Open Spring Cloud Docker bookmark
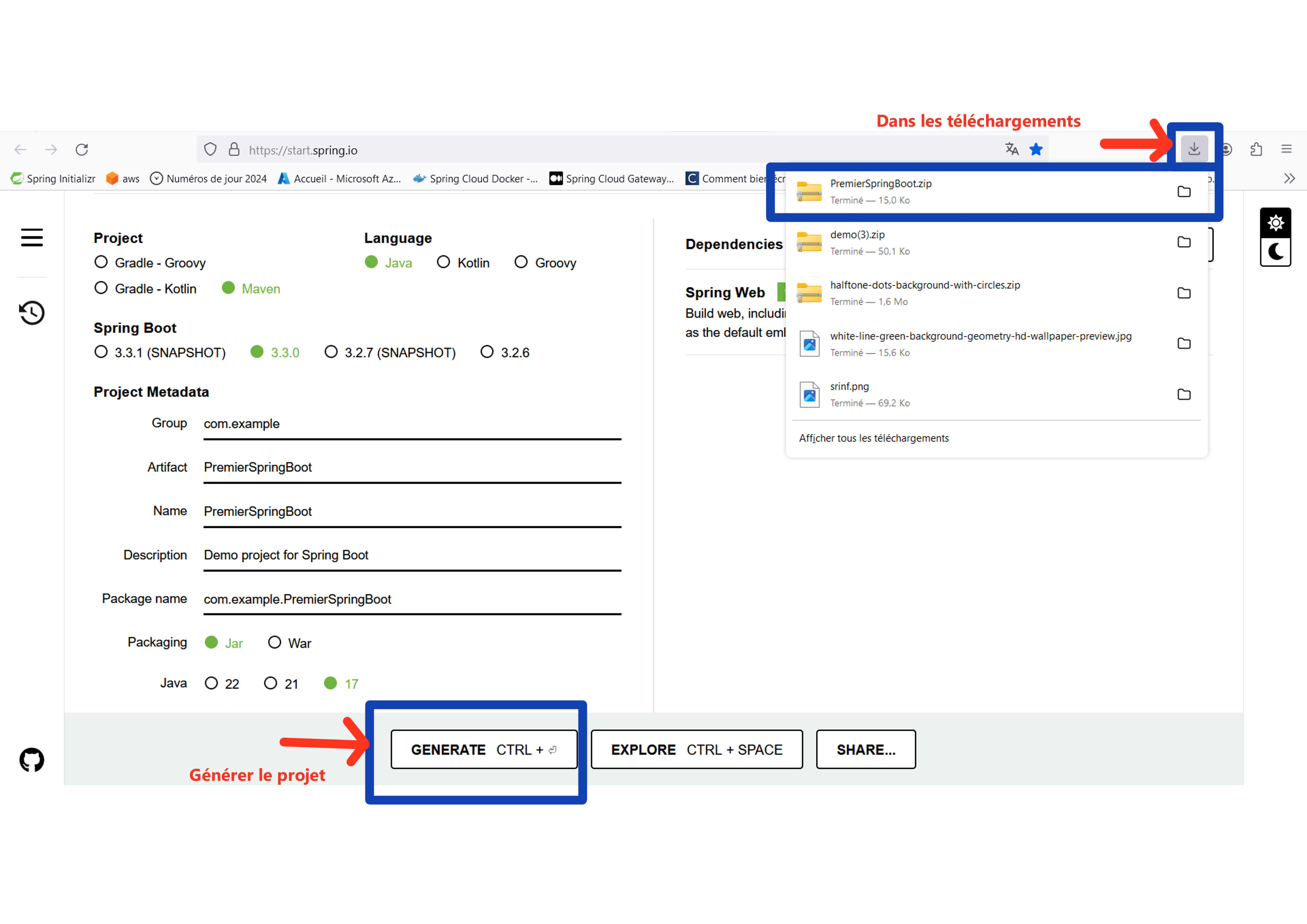1307x924 pixels. pos(475,179)
